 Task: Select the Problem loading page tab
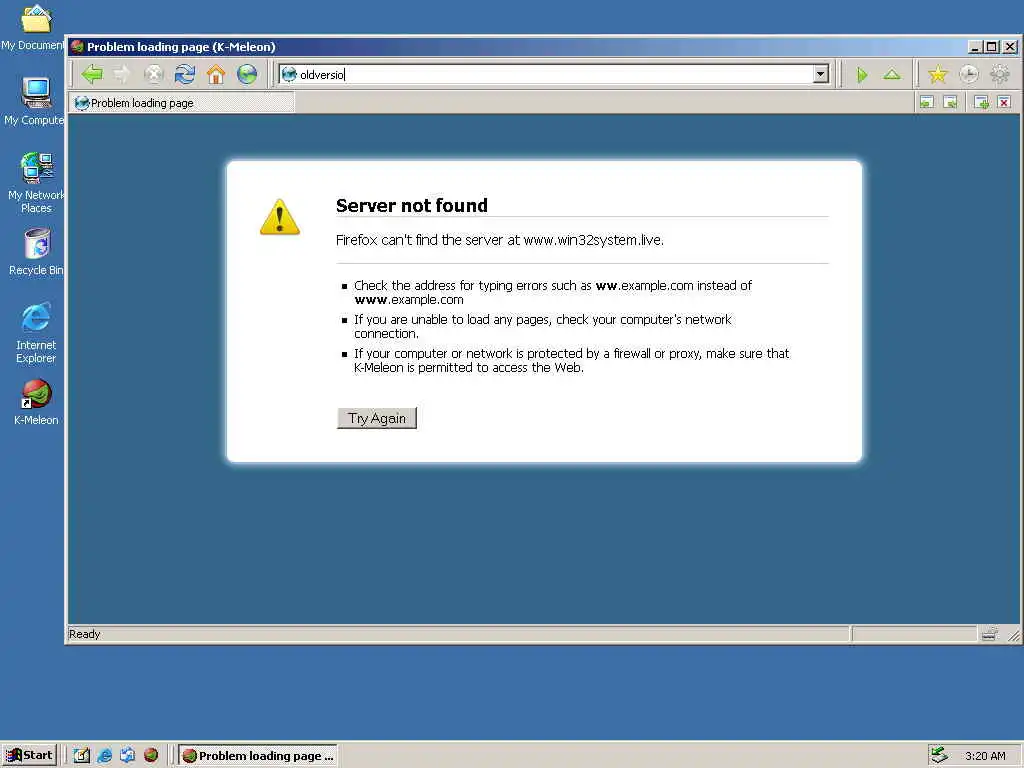pos(182,103)
